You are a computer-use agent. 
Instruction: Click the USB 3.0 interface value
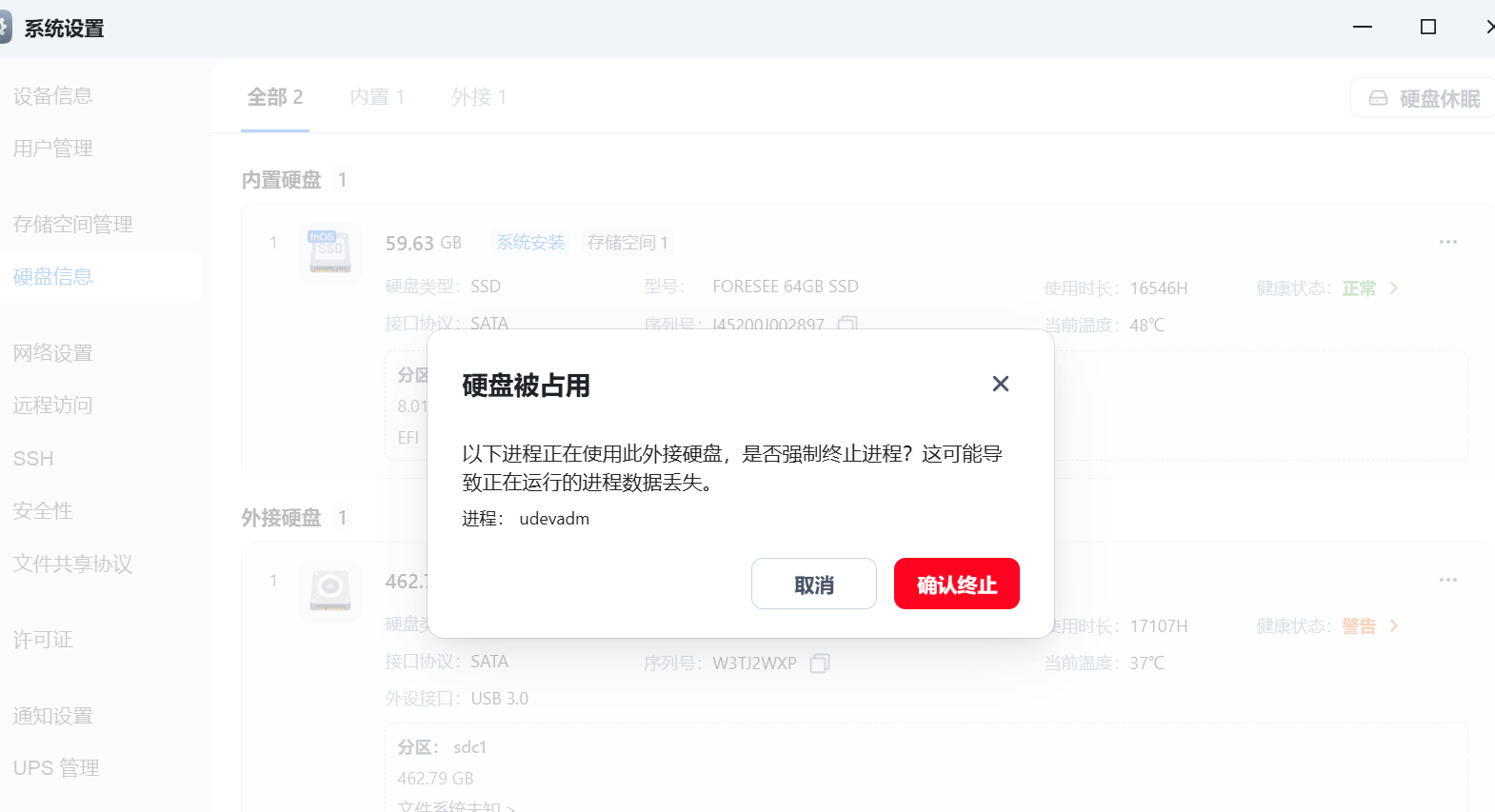[x=499, y=698]
